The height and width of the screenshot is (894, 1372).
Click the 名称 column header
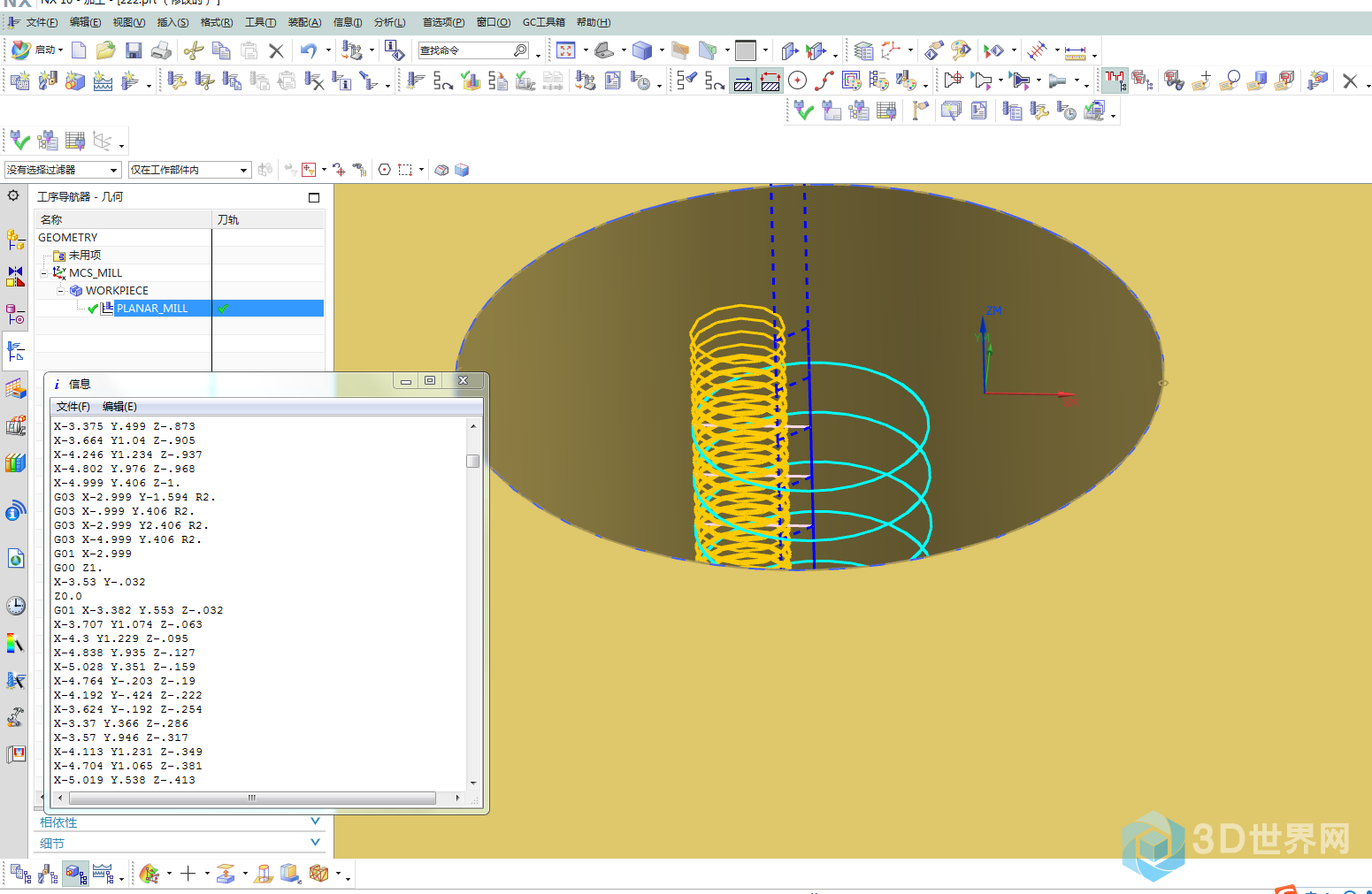click(123, 219)
